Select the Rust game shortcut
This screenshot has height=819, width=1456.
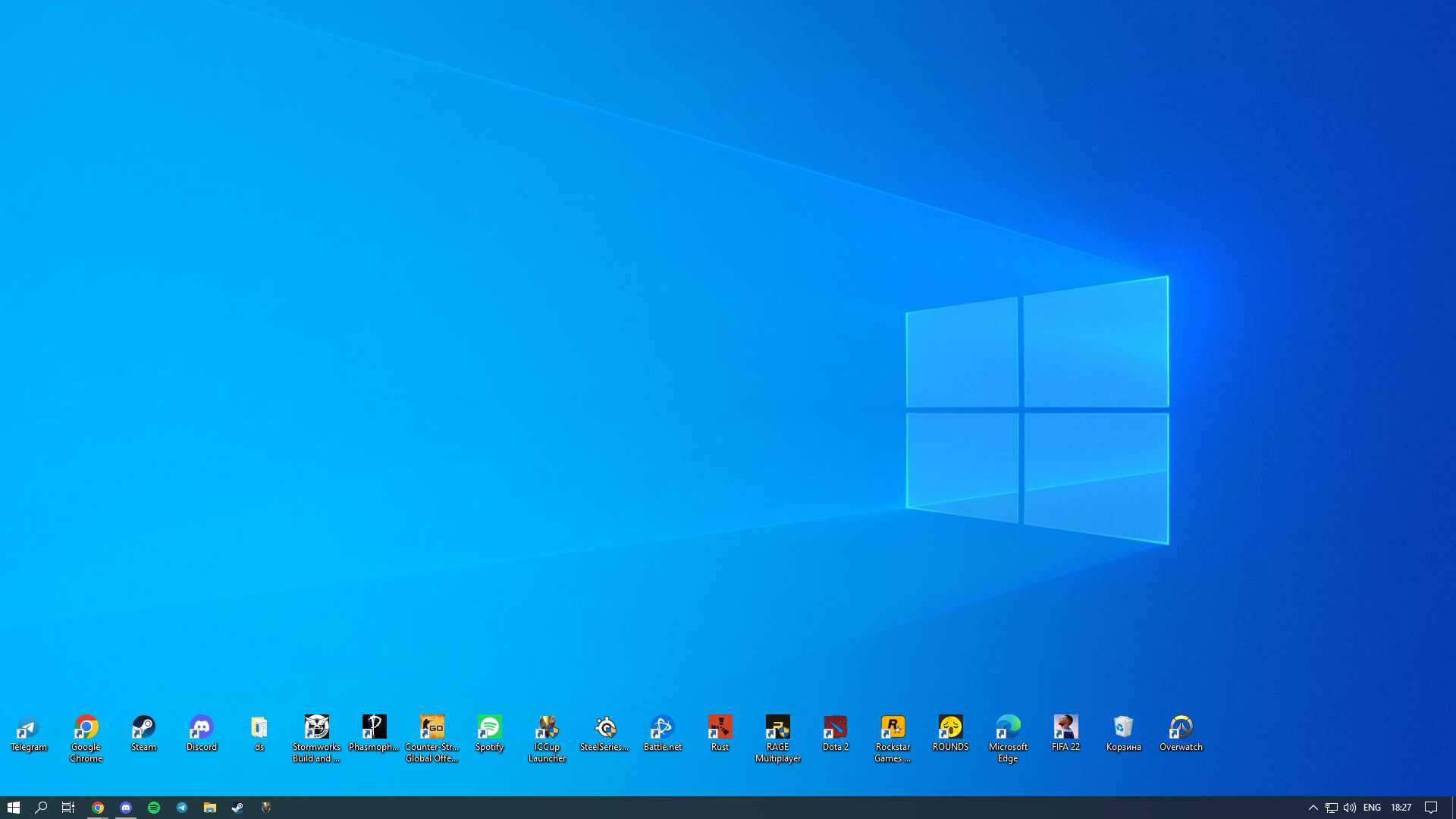[x=720, y=733]
